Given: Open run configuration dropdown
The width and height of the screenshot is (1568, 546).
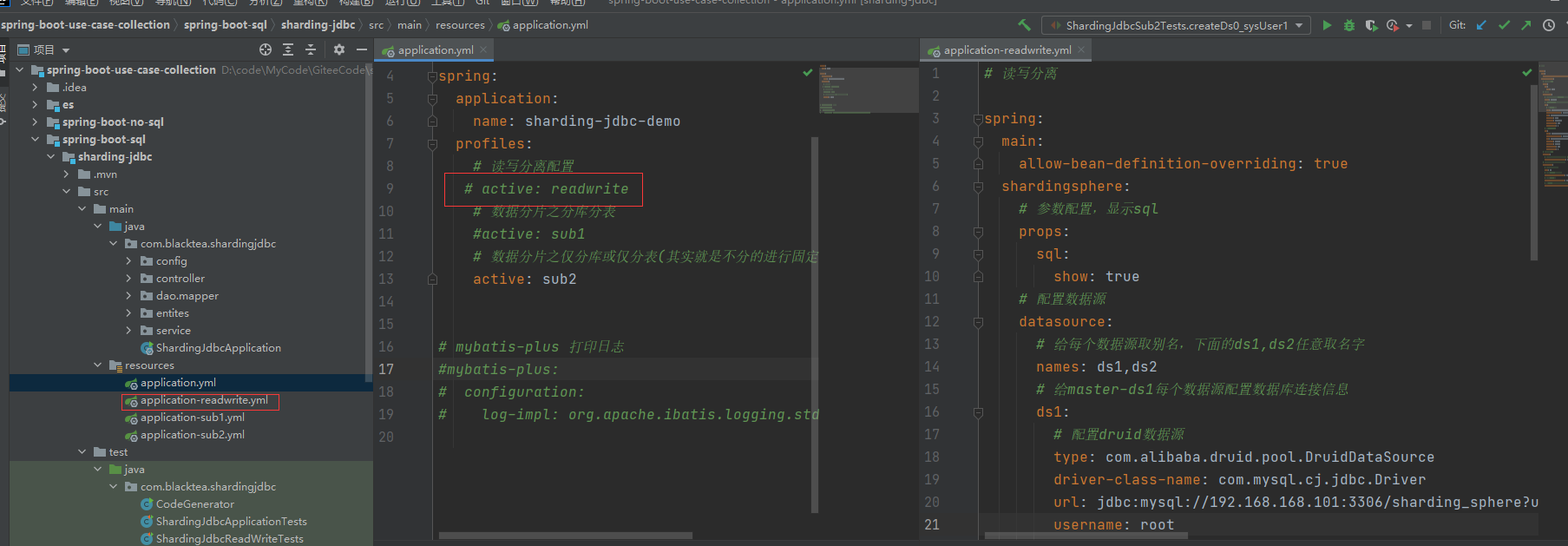Looking at the screenshot, I should [1175, 26].
